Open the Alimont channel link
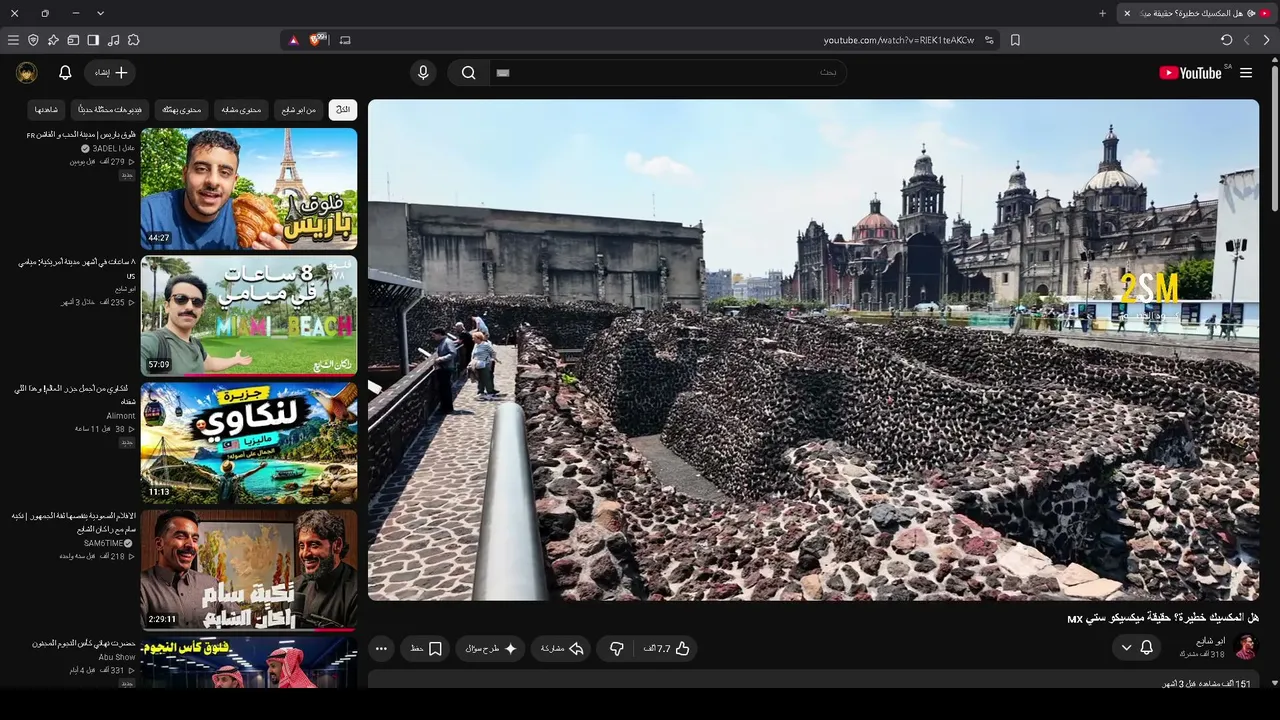Image resolution: width=1280 pixels, height=720 pixels. point(121,416)
